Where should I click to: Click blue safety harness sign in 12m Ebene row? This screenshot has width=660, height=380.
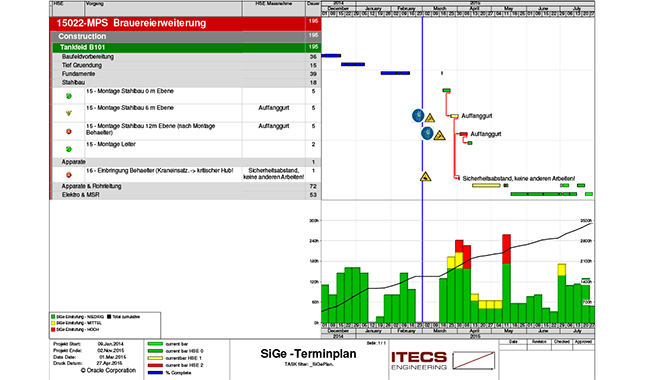(427, 133)
